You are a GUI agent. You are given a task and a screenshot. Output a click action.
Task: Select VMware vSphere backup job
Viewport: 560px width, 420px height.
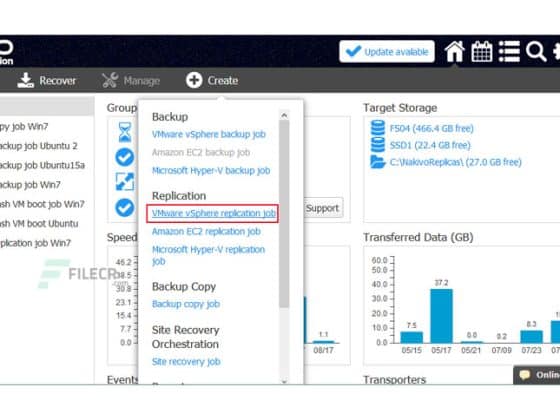(x=209, y=134)
